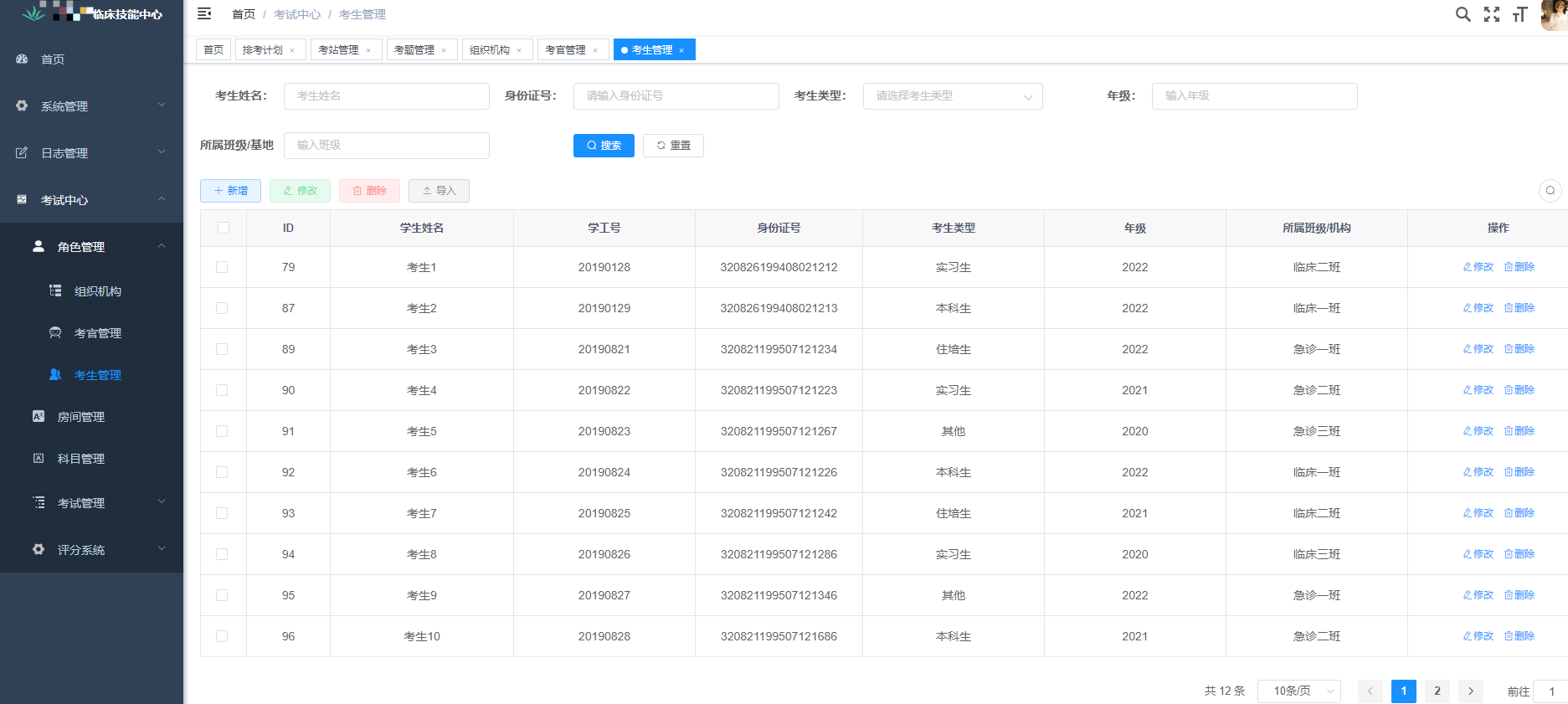The height and width of the screenshot is (704, 1568).
Task: Click the 科目管理 sidebar icon
Action: (39, 458)
